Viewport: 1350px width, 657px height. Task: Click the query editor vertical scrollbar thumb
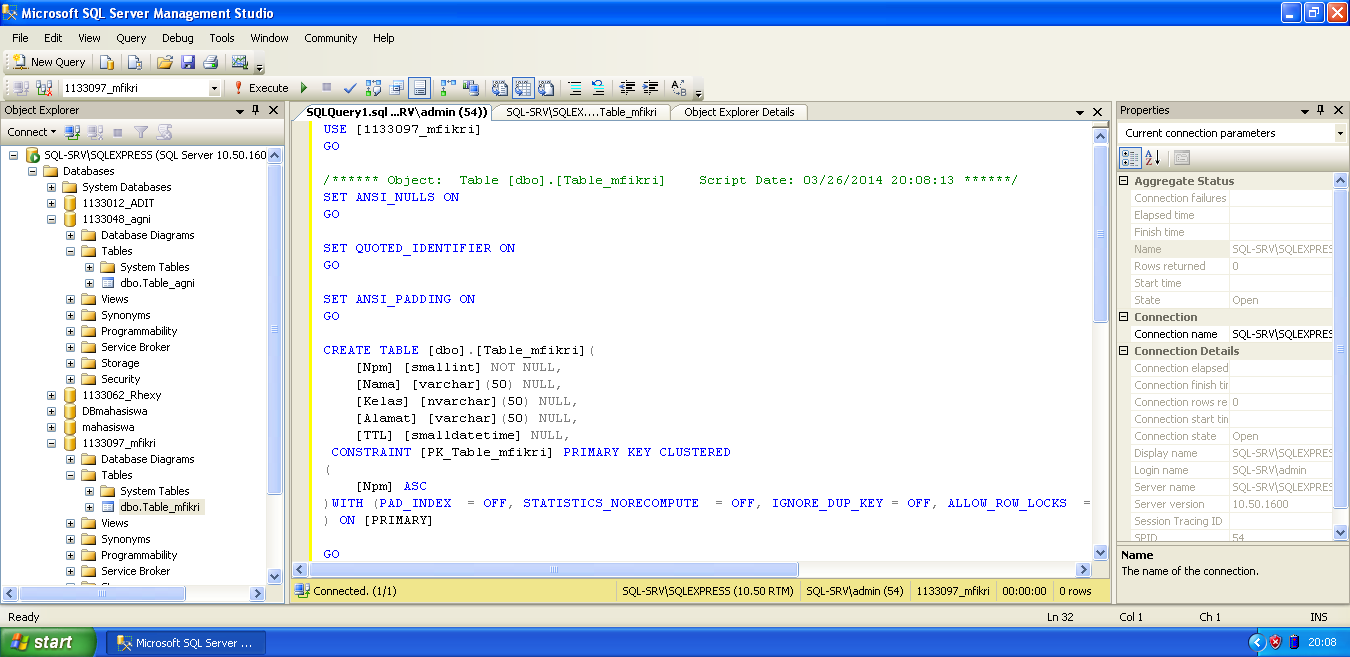(x=1101, y=234)
